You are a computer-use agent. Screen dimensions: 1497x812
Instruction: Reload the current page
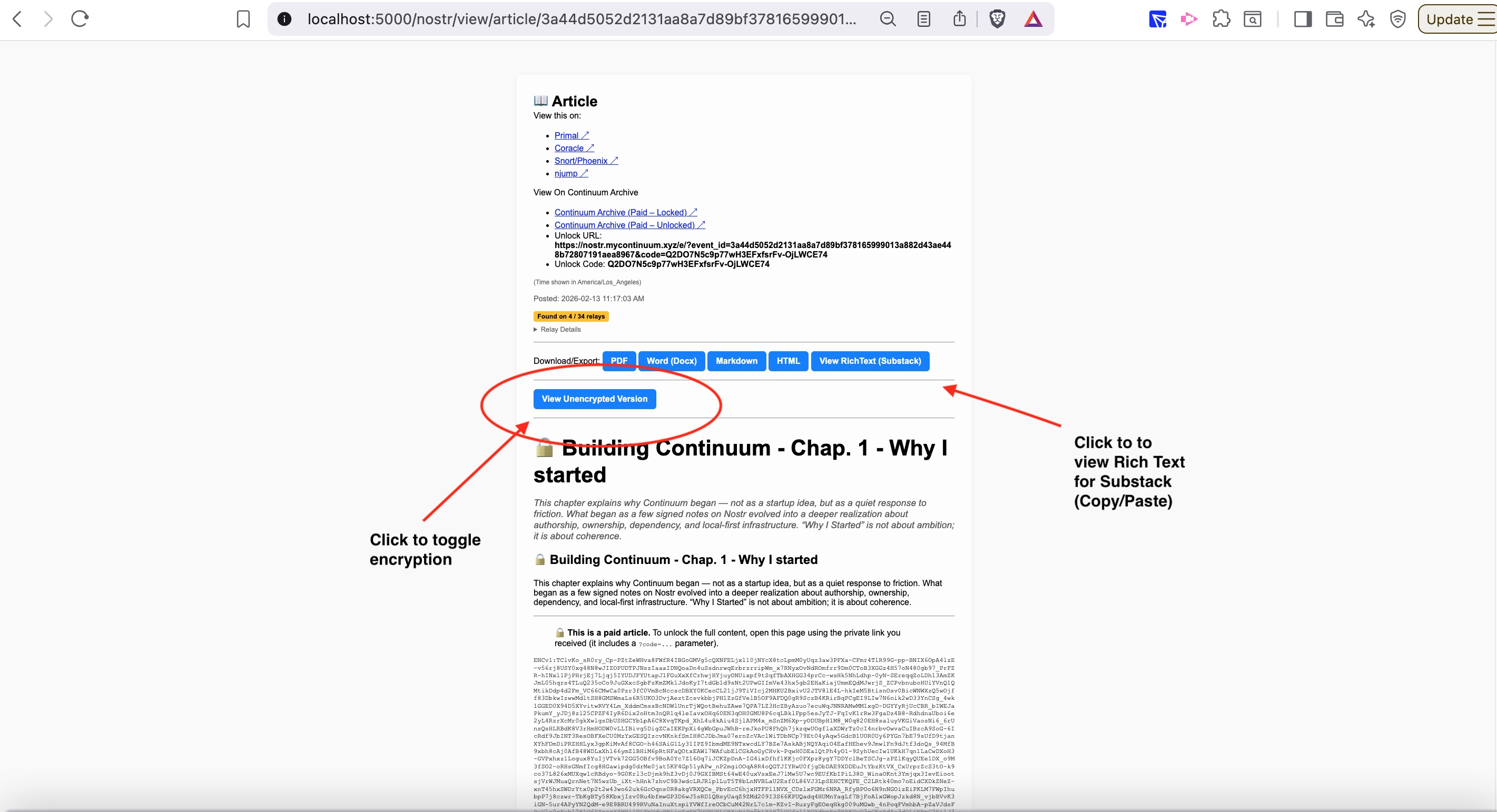point(80,19)
